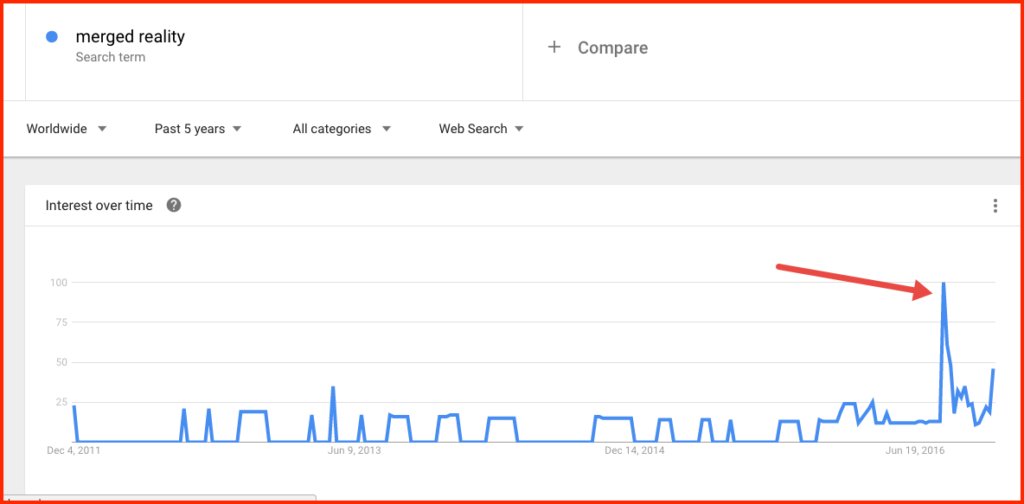Viewport: 1024px width, 504px height.
Task: Click the Interest over time heading
Action: [x=99, y=206]
